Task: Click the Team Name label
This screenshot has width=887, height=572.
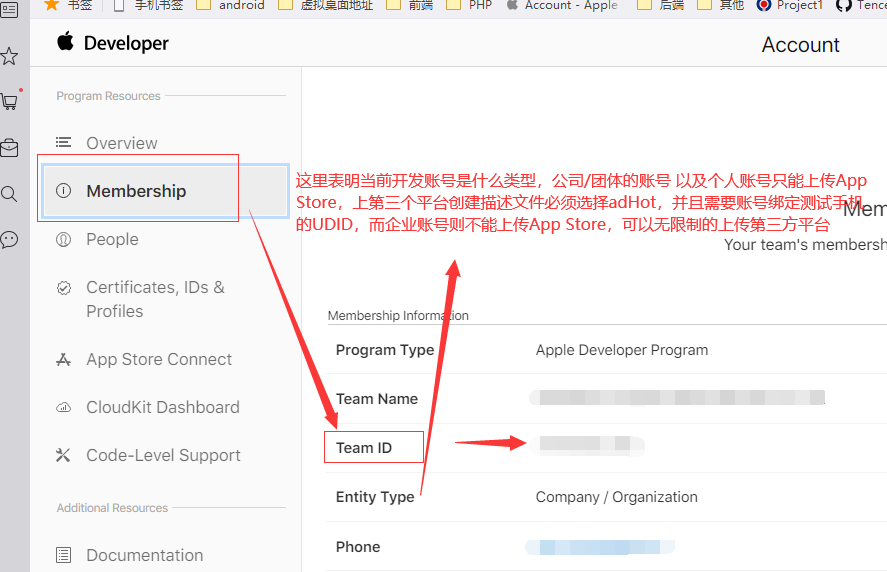Action: coord(377,399)
